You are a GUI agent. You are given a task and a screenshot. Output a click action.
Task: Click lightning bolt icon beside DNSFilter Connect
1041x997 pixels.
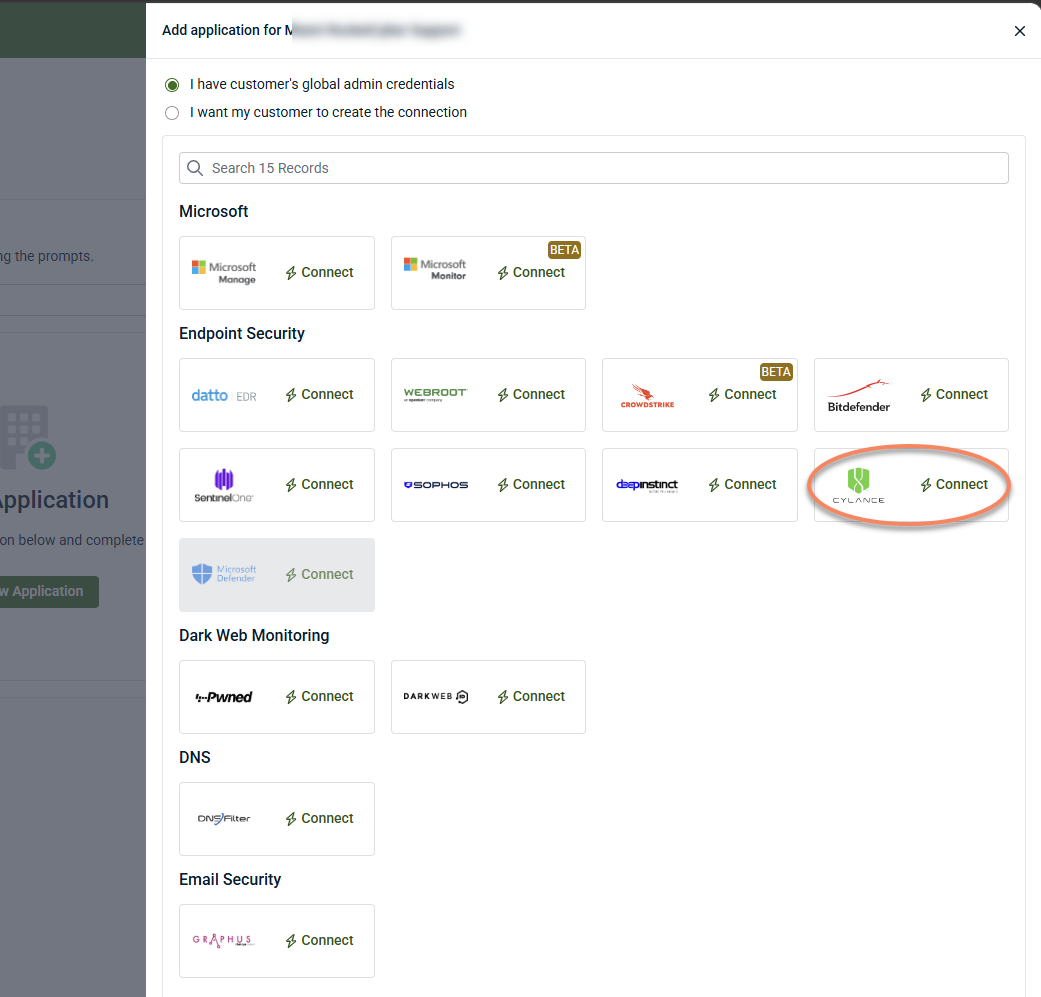[291, 820]
